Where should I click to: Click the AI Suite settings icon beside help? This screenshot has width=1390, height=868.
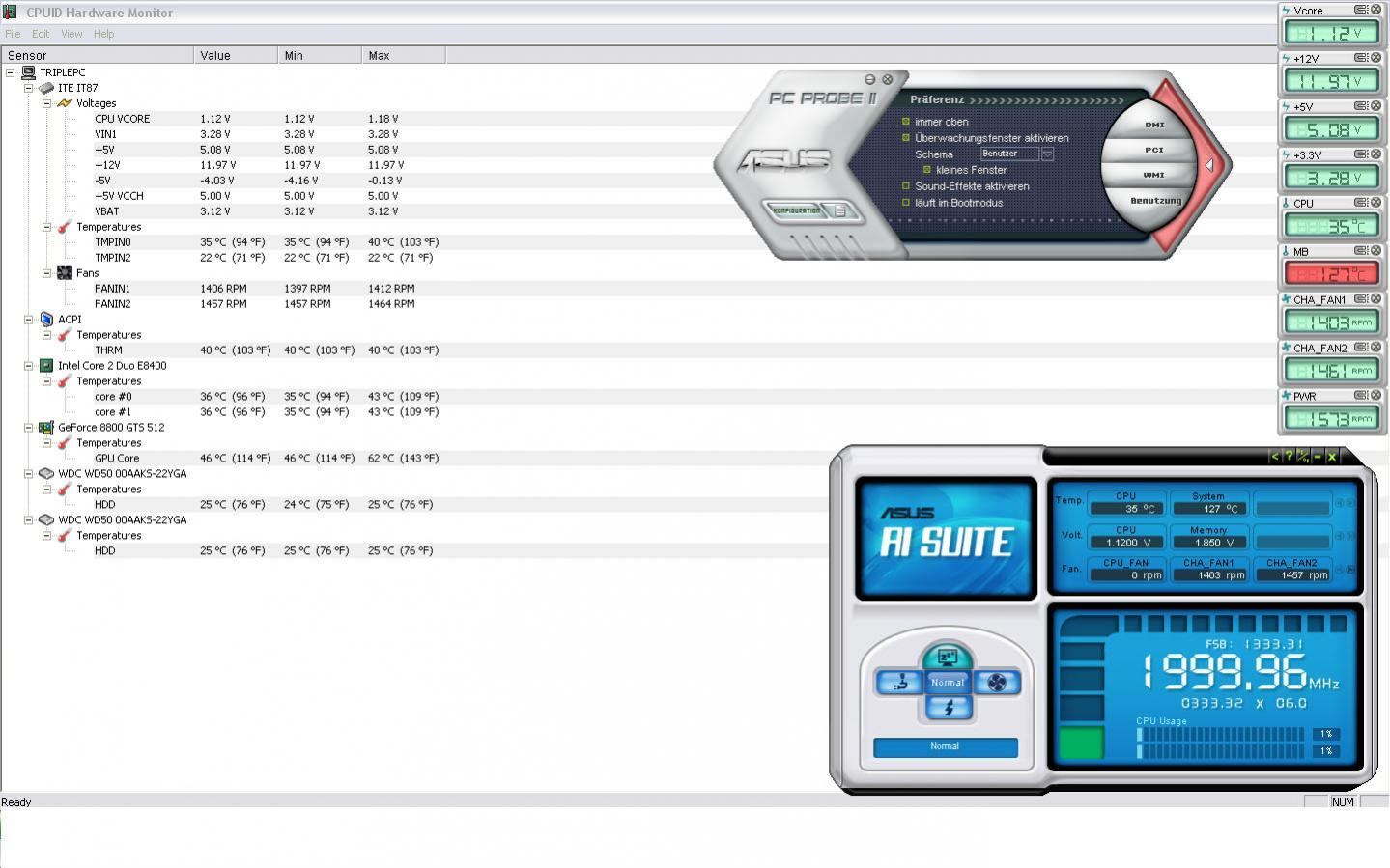(1303, 456)
